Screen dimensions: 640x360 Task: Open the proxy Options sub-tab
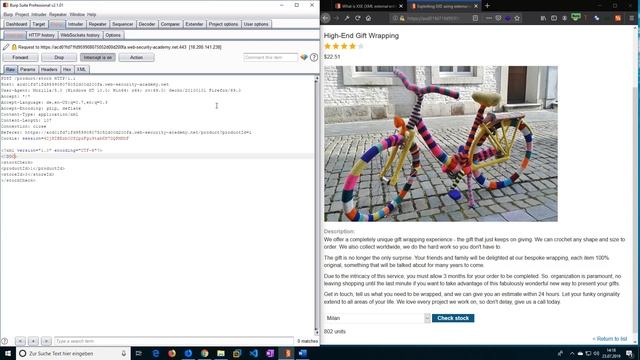(113, 35)
